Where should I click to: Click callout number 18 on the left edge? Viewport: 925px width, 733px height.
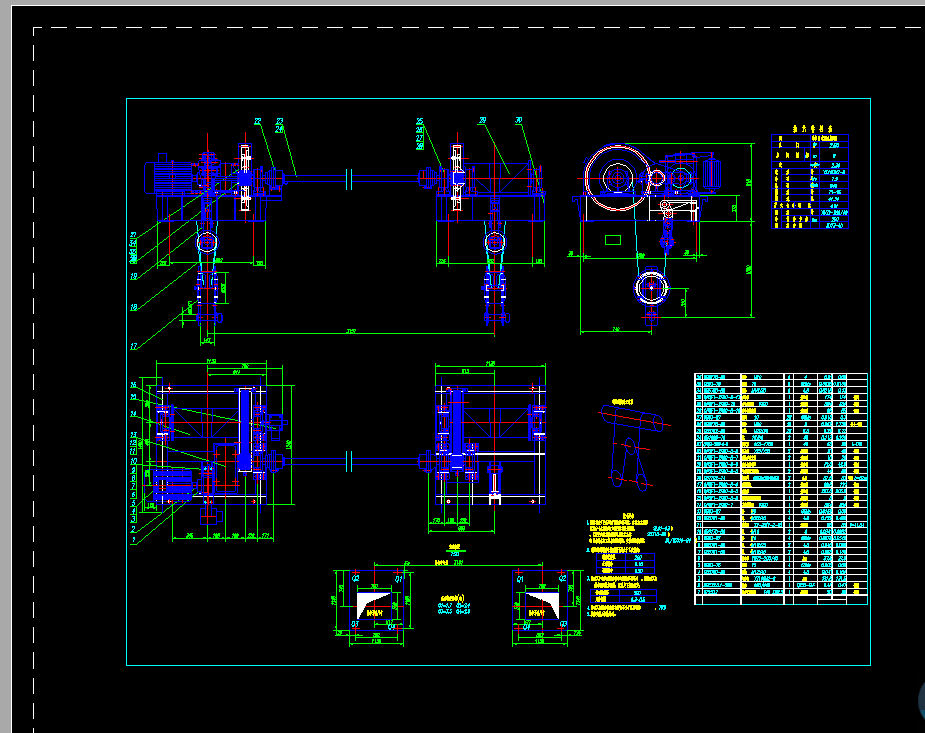point(134,307)
